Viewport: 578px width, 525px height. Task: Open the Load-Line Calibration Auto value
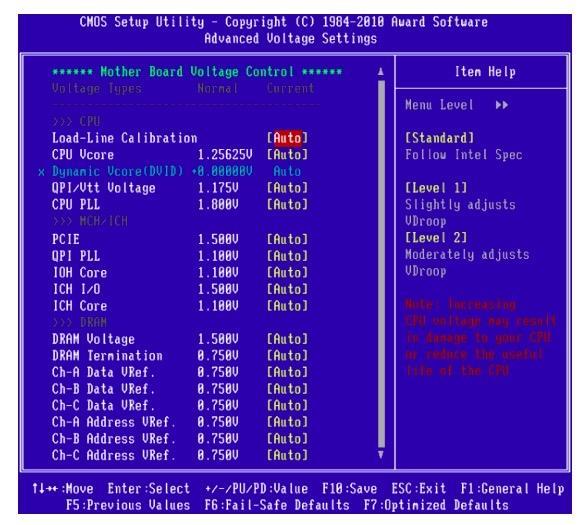(x=287, y=138)
